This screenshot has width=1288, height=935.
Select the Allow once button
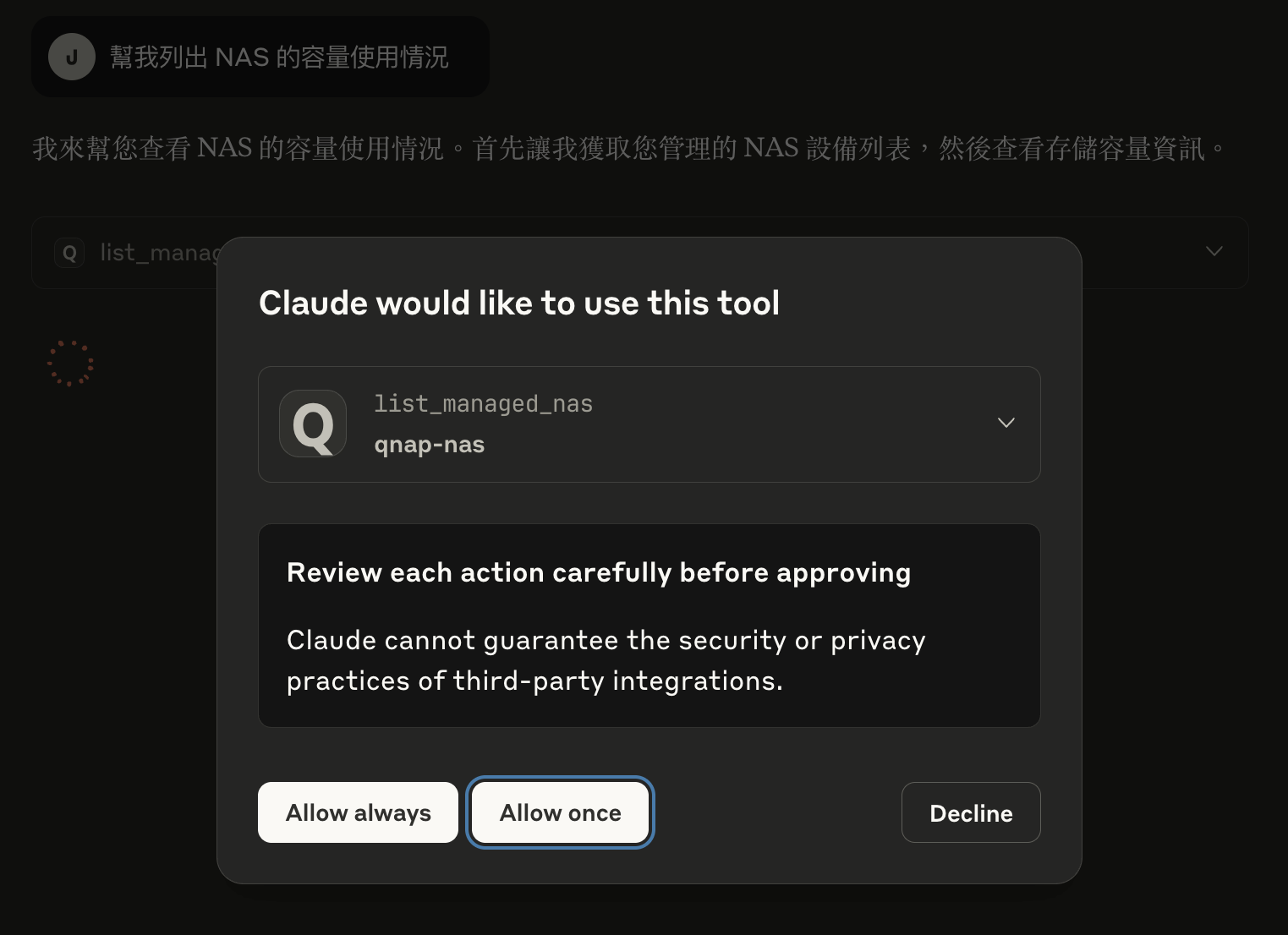click(561, 812)
